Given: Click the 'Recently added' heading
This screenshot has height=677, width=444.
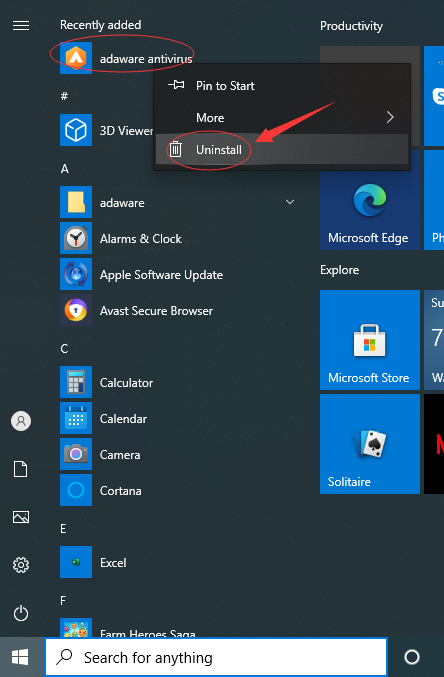Looking at the screenshot, I should click(101, 25).
